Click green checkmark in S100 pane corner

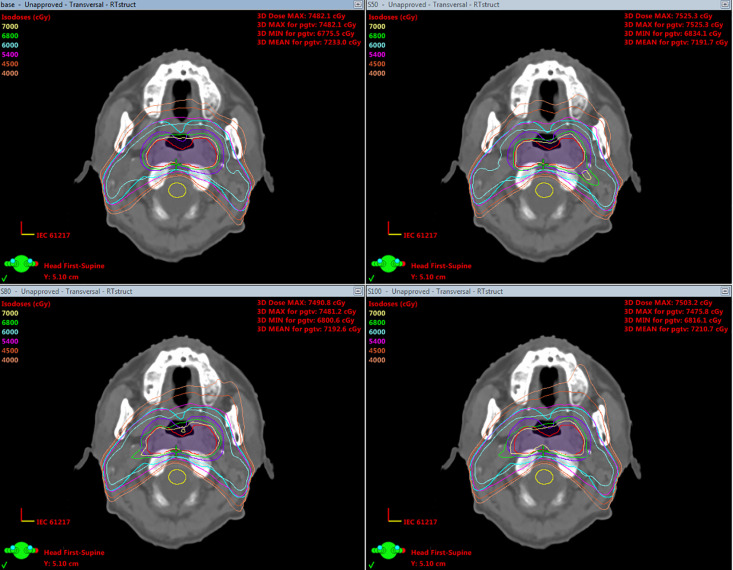(372, 565)
